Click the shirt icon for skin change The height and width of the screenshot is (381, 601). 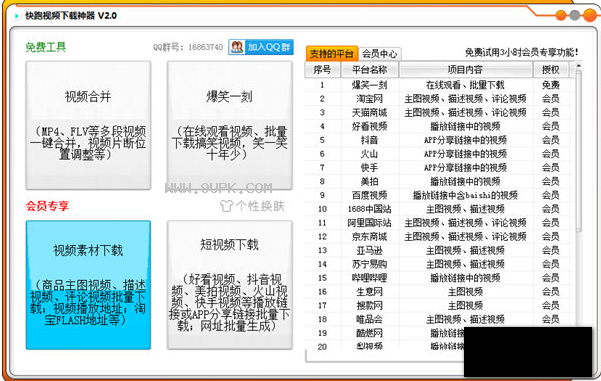(x=227, y=206)
